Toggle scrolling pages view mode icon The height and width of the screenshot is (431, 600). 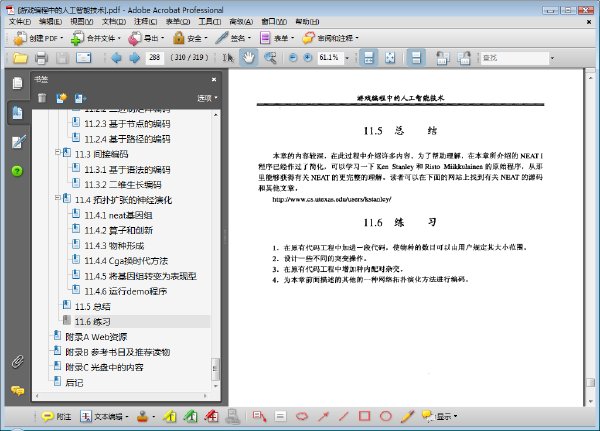coord(368,58)
